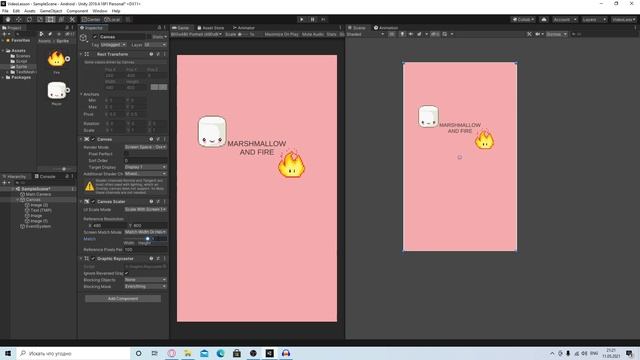Select the Rotate tool in toolbar
This screenshot has height=360, width=640.
point(29,20)
